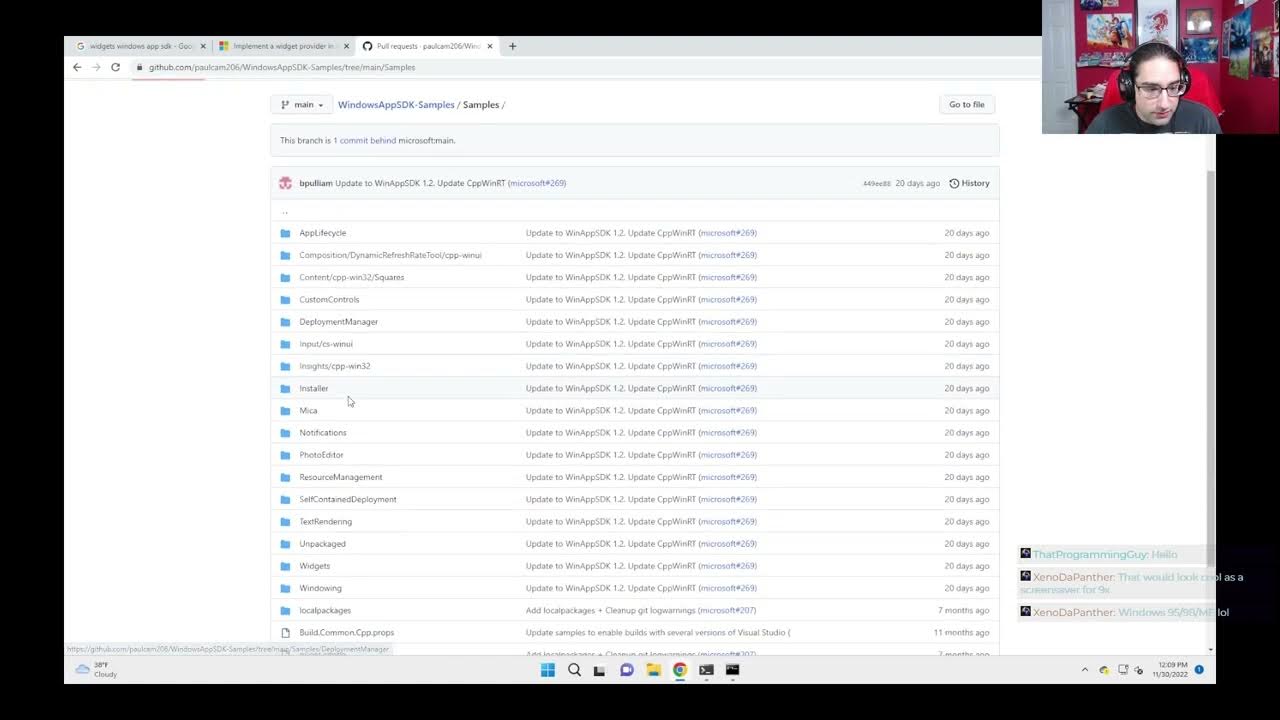This screenshot has width=1280, height=720.
Task: Open the 1 commit behind link
Action: (x=364, y=141)
